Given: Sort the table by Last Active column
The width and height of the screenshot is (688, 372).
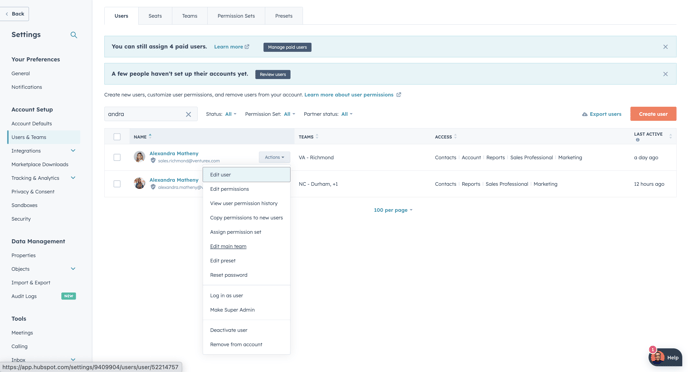Looking at the screenshot, I should 670,136.
